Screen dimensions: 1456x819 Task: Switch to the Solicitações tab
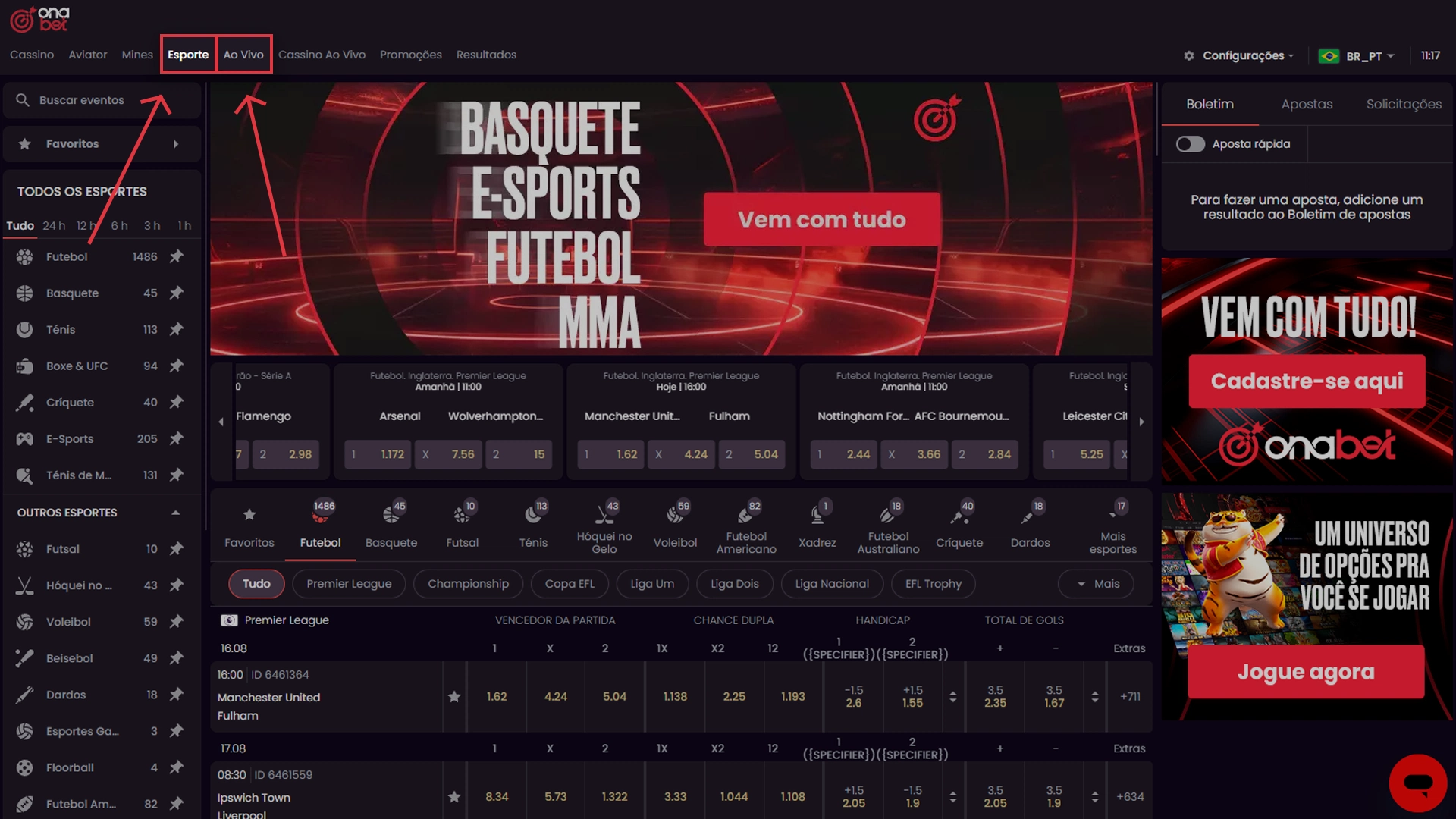tap(1404, 105)
